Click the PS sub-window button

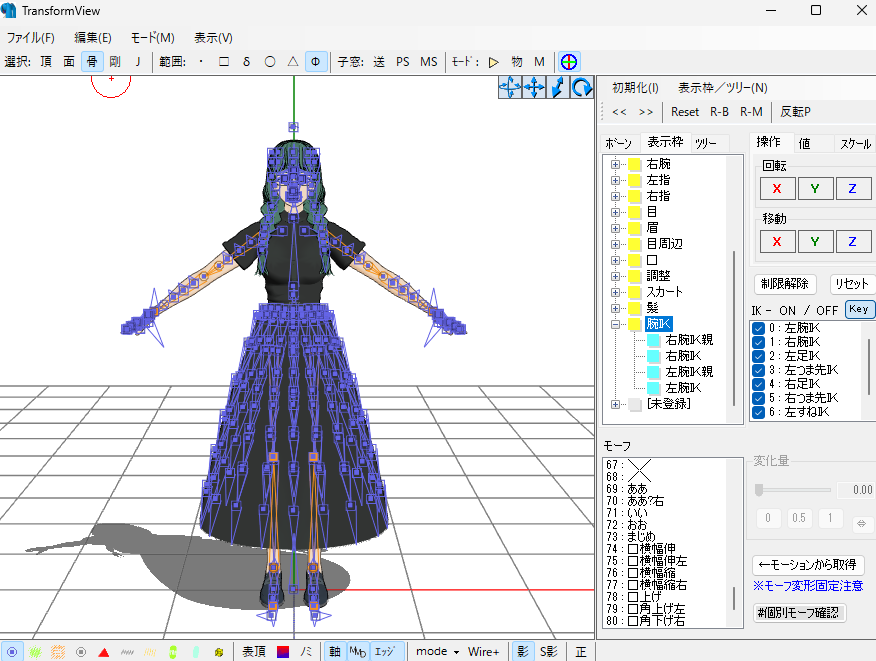click(402, 61)
